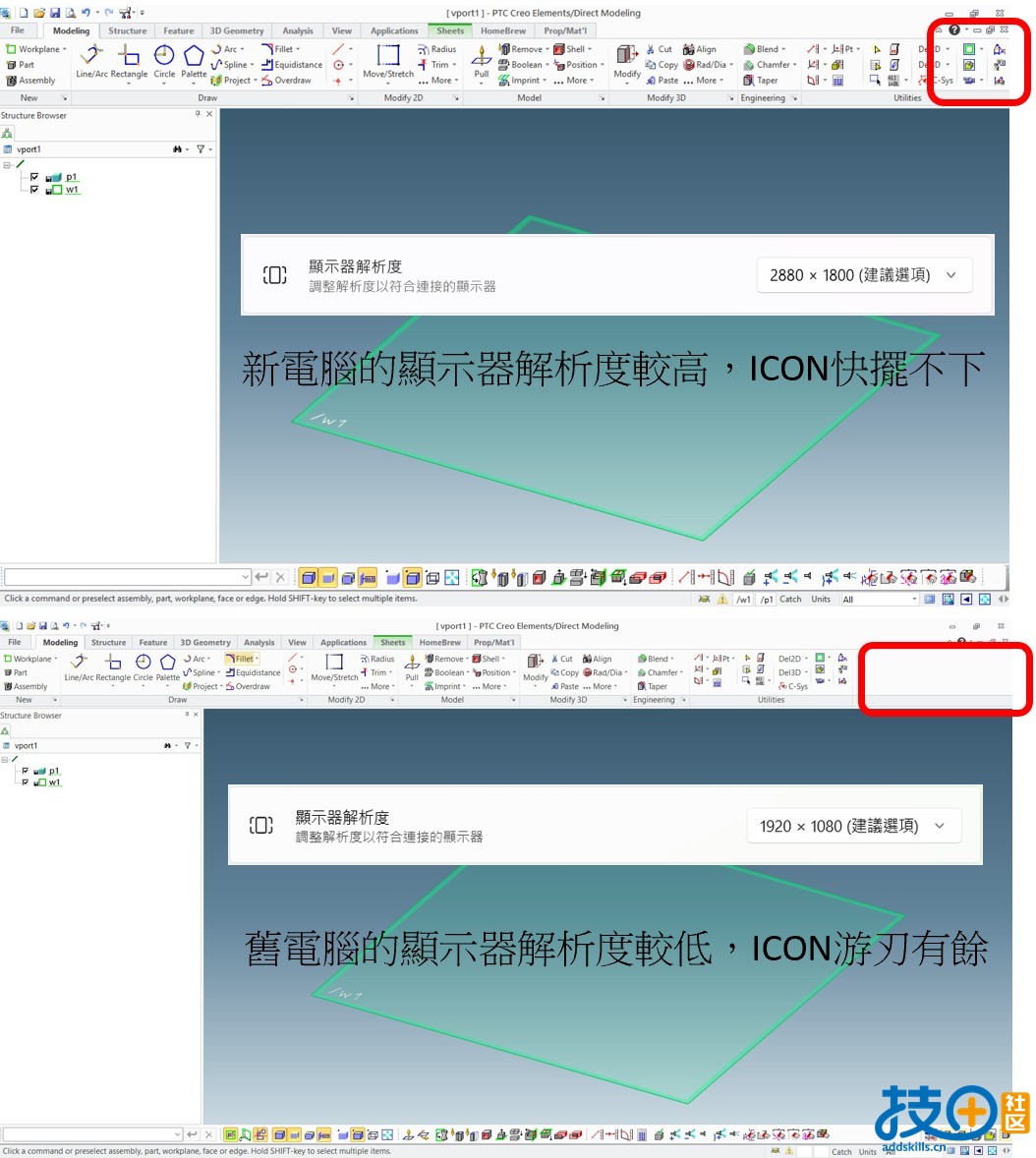Activate the Rectangle drawing tool
1036x1158 pixels.
[x=130, y=64]
